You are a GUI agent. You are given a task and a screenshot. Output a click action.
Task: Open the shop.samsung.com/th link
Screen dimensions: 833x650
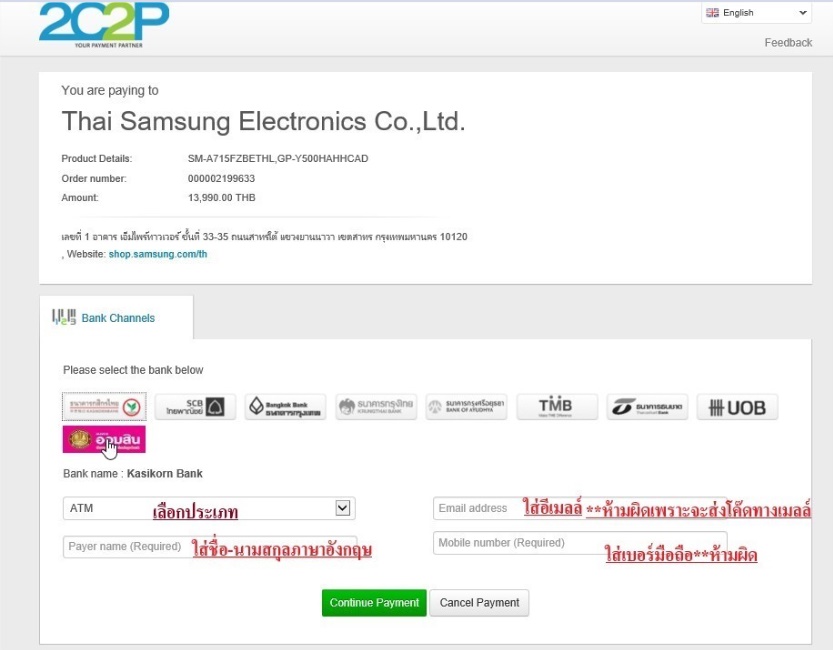click(158, 254)
